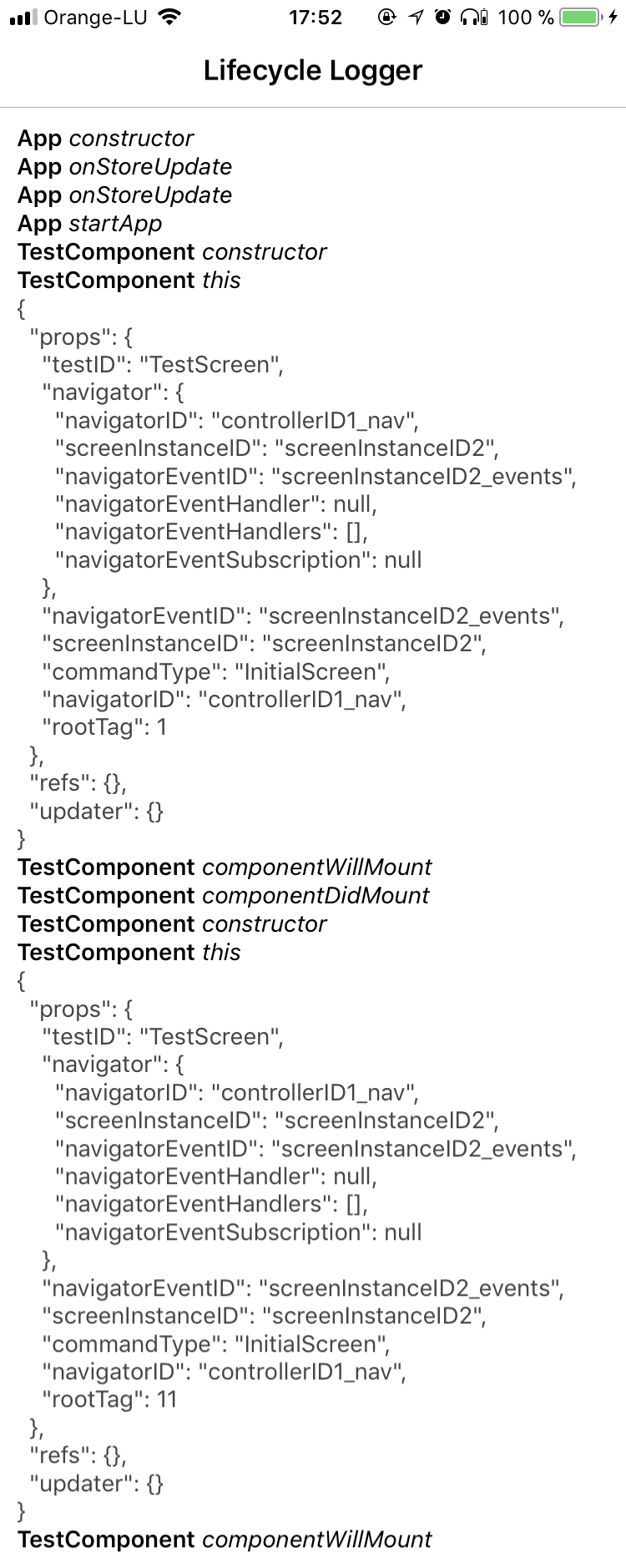Tap the Lifecycle Logger title
The image size is (626, 1568).
(313, 70)
